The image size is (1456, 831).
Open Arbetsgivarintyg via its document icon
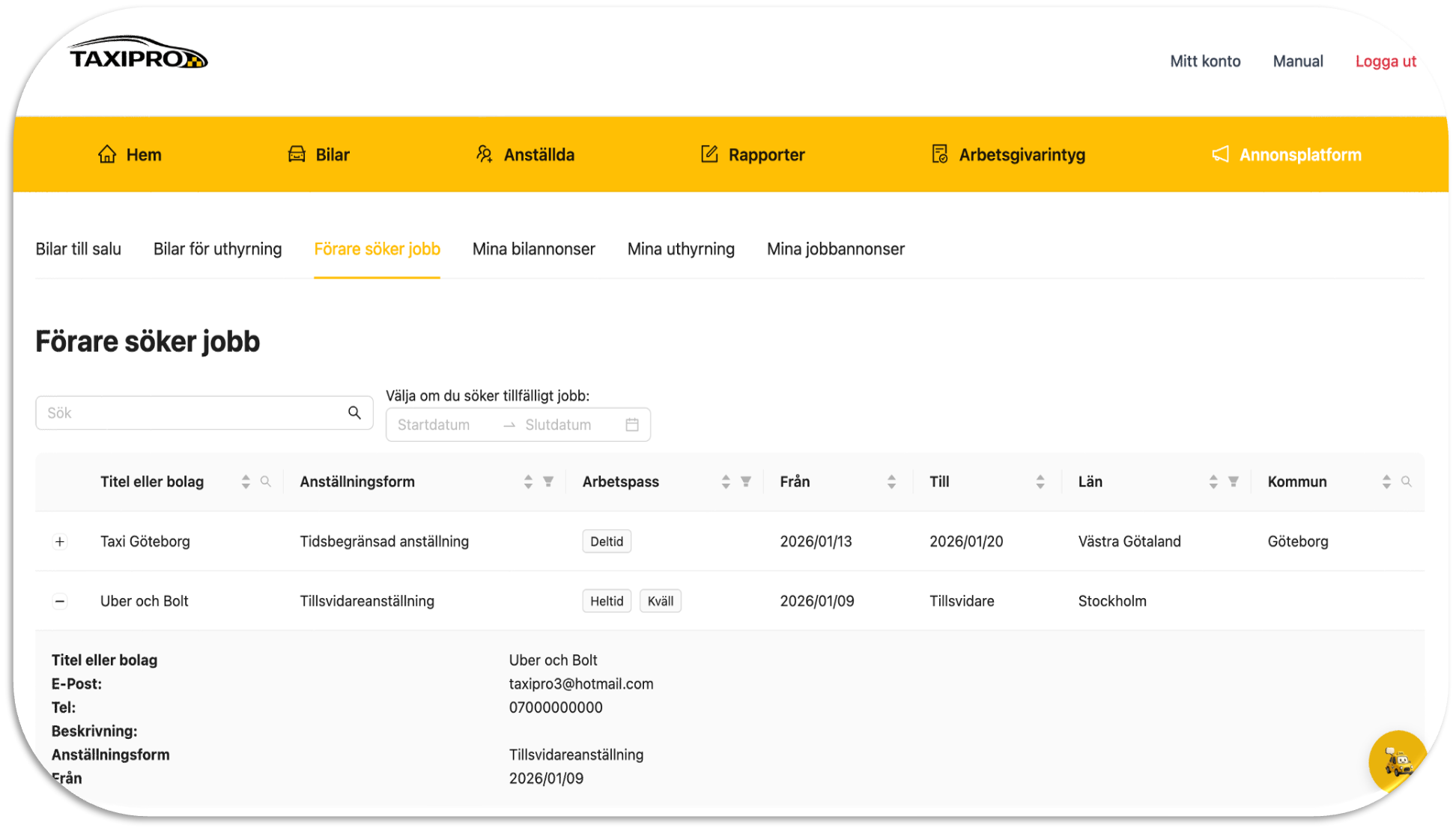(939, 153)
